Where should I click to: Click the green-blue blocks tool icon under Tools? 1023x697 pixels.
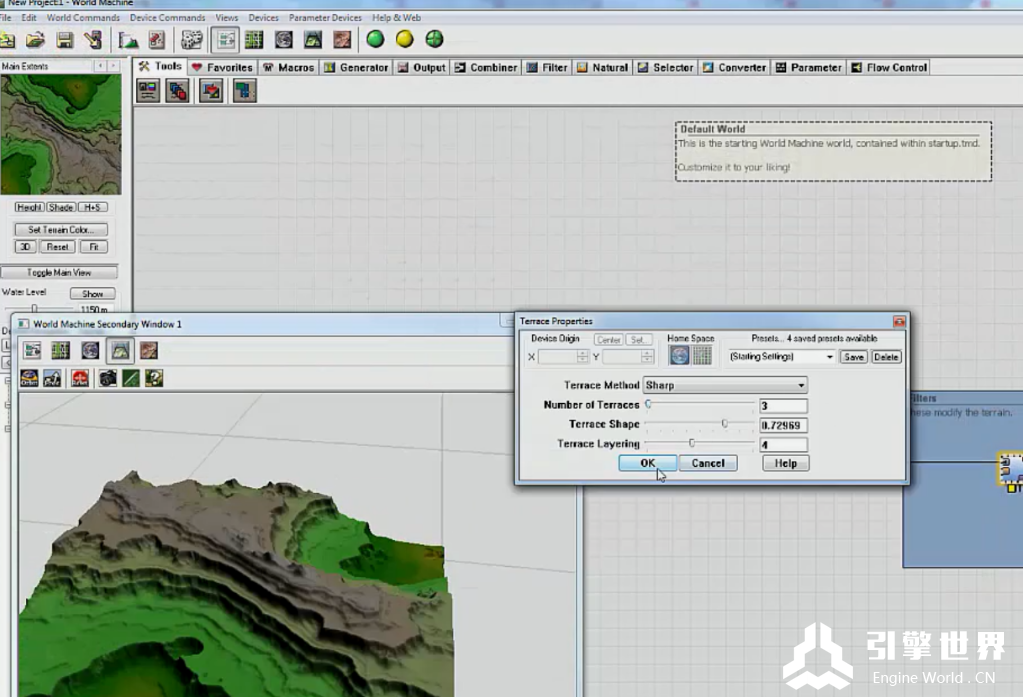(x=245, y=91)
